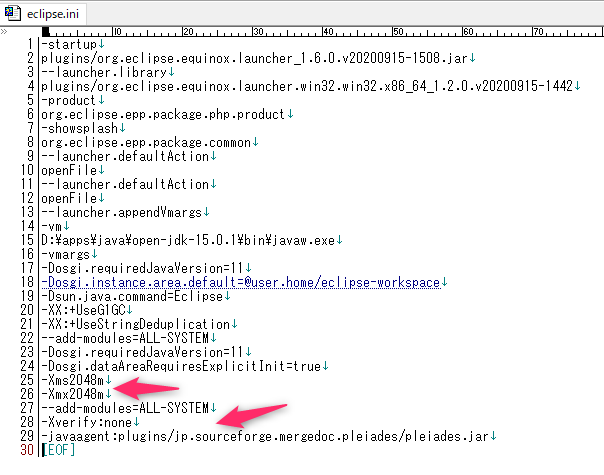
Task: Click the '-showsplash' line
Action: [x=79, y=128]
